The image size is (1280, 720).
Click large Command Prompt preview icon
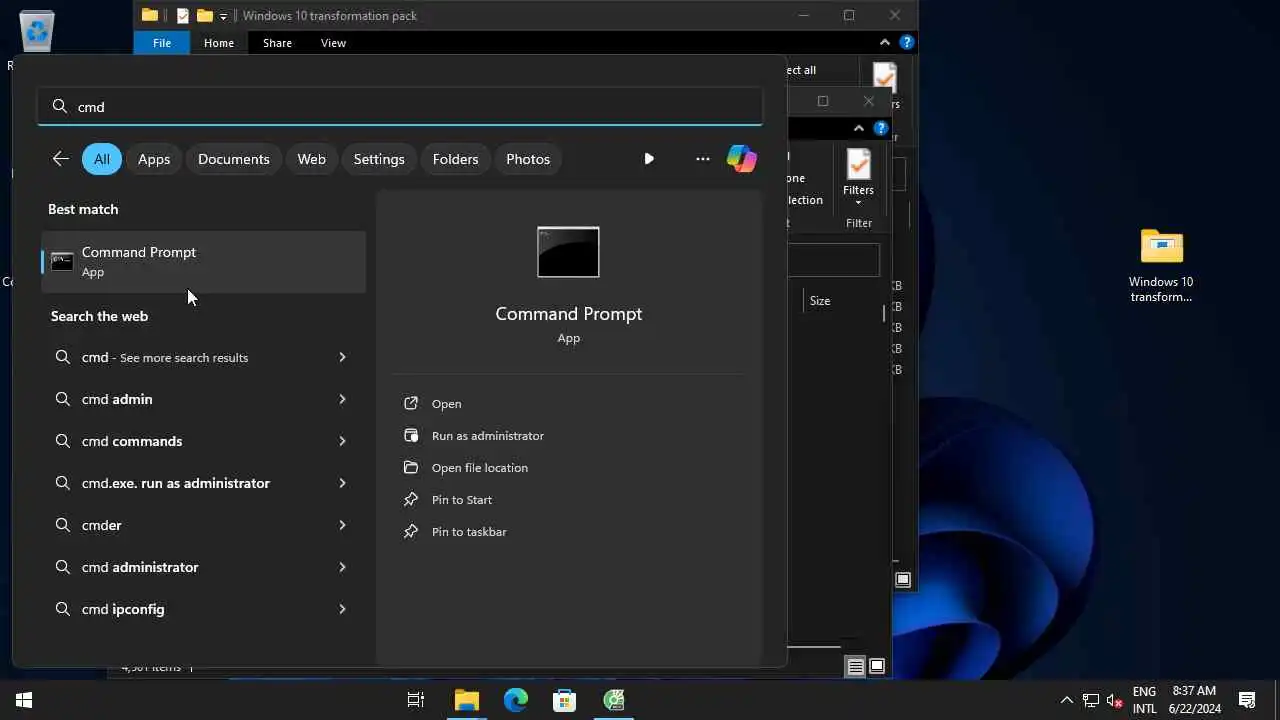(568, 252)
